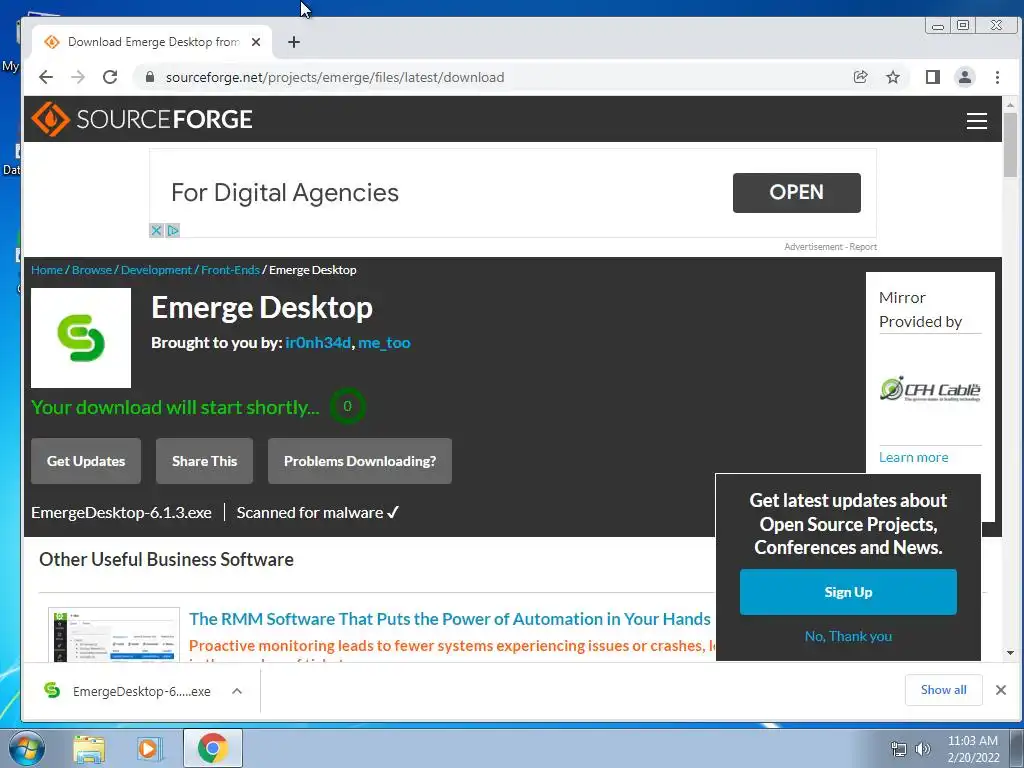The height and width of the screenshot is (768, 1024).
Task: Click the padlock site info icon
Action: pos(150,77)
